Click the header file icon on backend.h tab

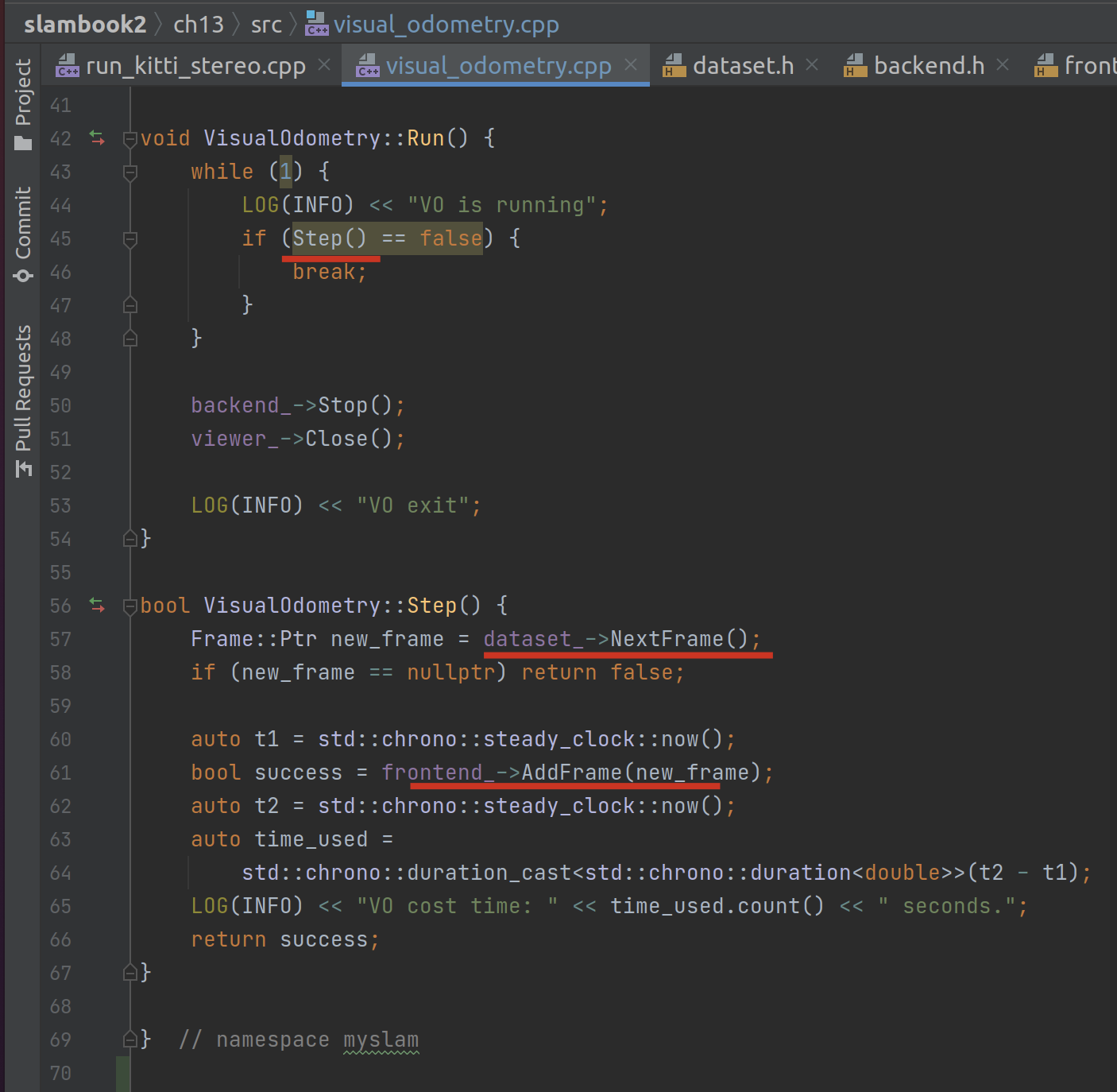click(855, 65)
